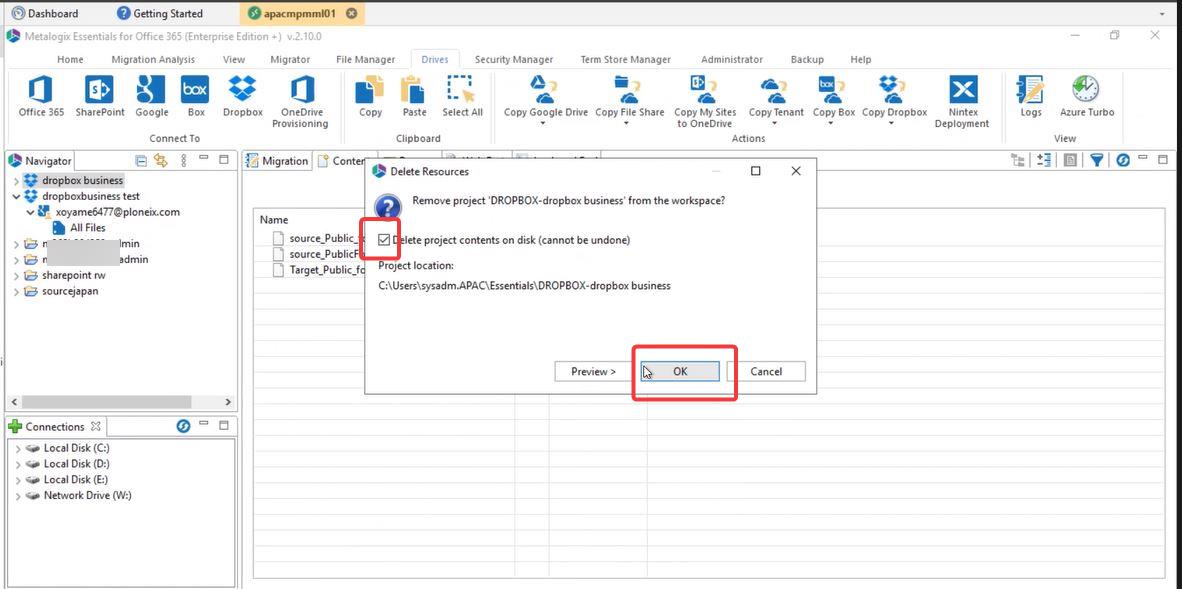Click Link with Editor icon in Navigator
Viewport: 1182px width, 589px height.
click(x=160, y=160)
